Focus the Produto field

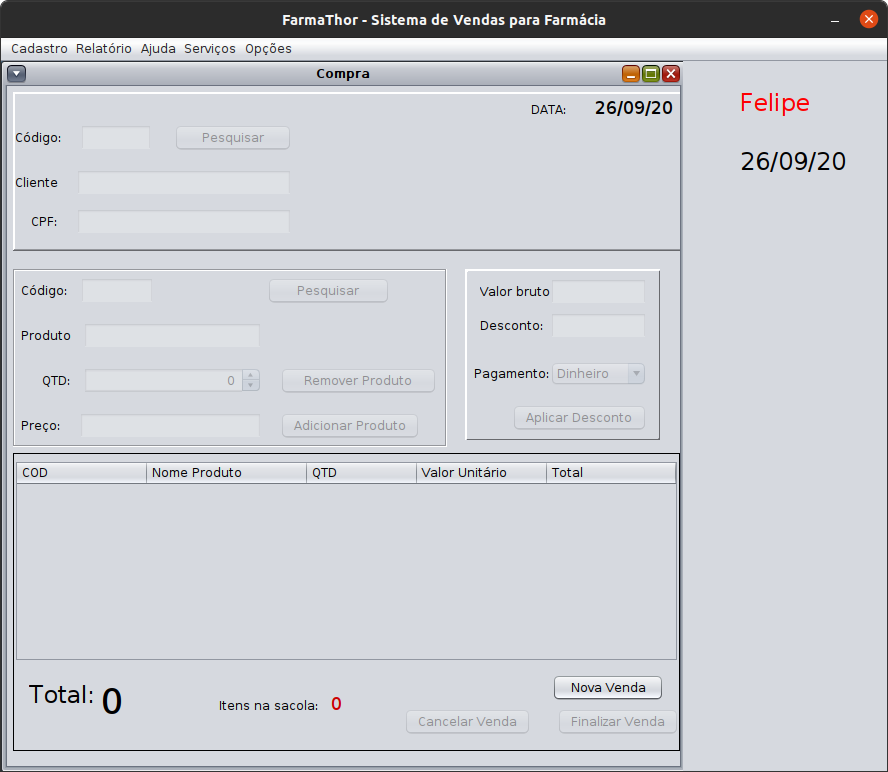(x=172, y=335)
